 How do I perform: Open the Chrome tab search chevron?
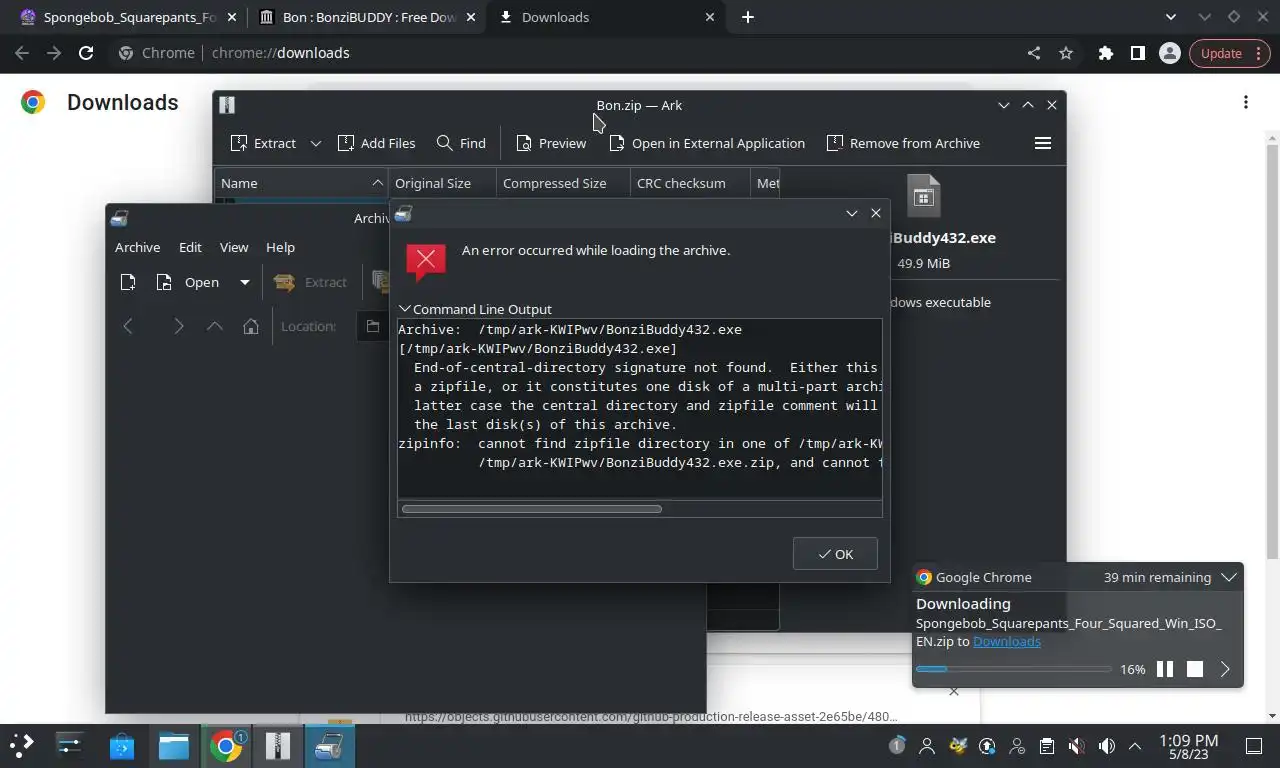[x=1172, y=17]
